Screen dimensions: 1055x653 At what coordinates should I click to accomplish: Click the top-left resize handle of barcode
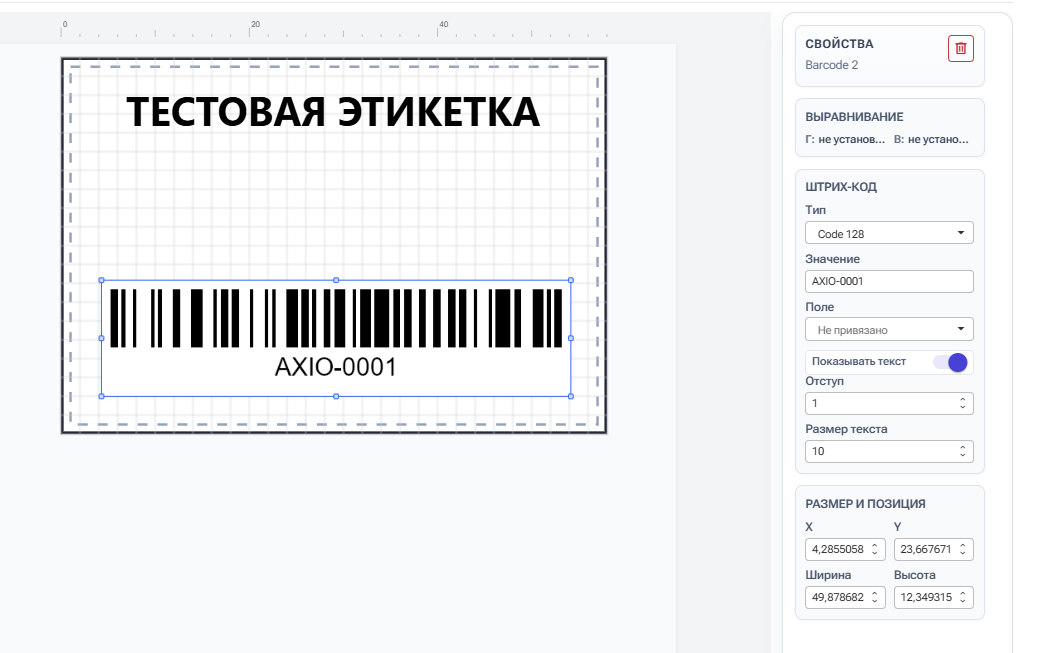(102, 280)
